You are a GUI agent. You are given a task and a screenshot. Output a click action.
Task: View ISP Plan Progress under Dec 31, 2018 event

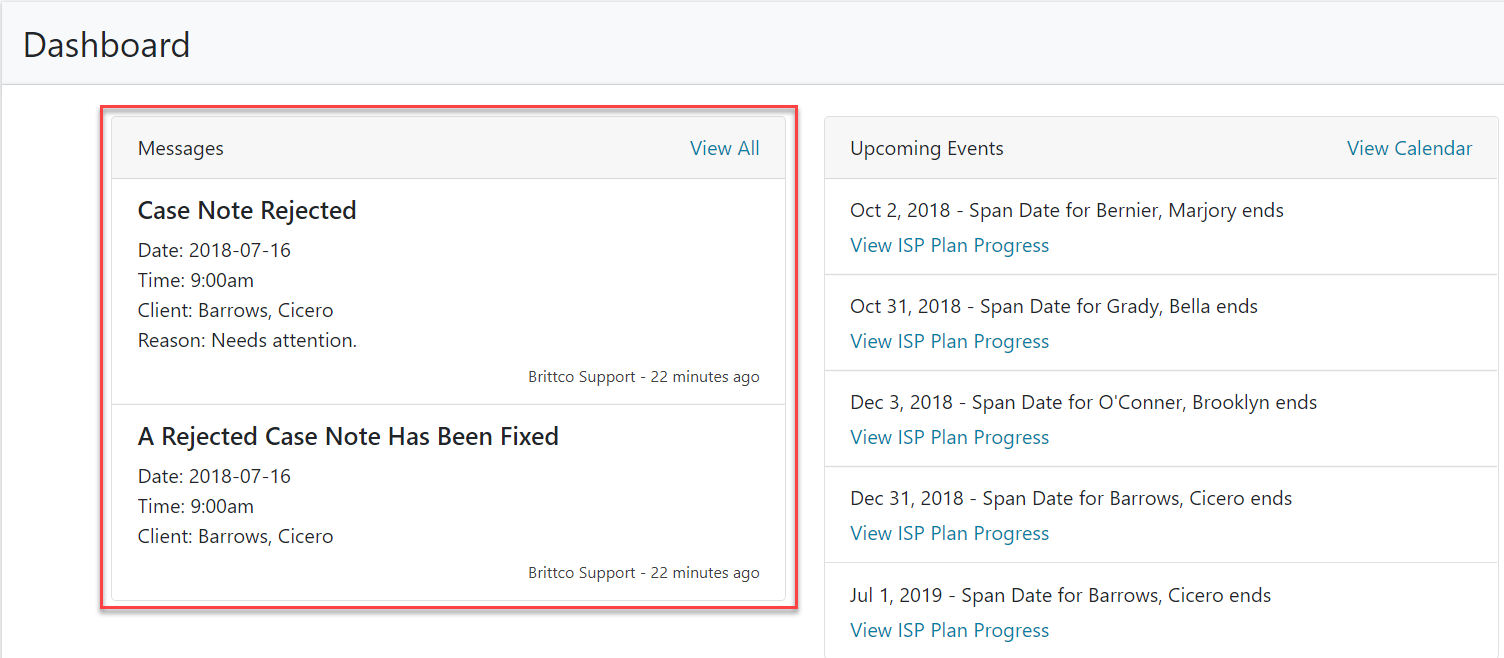[x=949, y=534]
